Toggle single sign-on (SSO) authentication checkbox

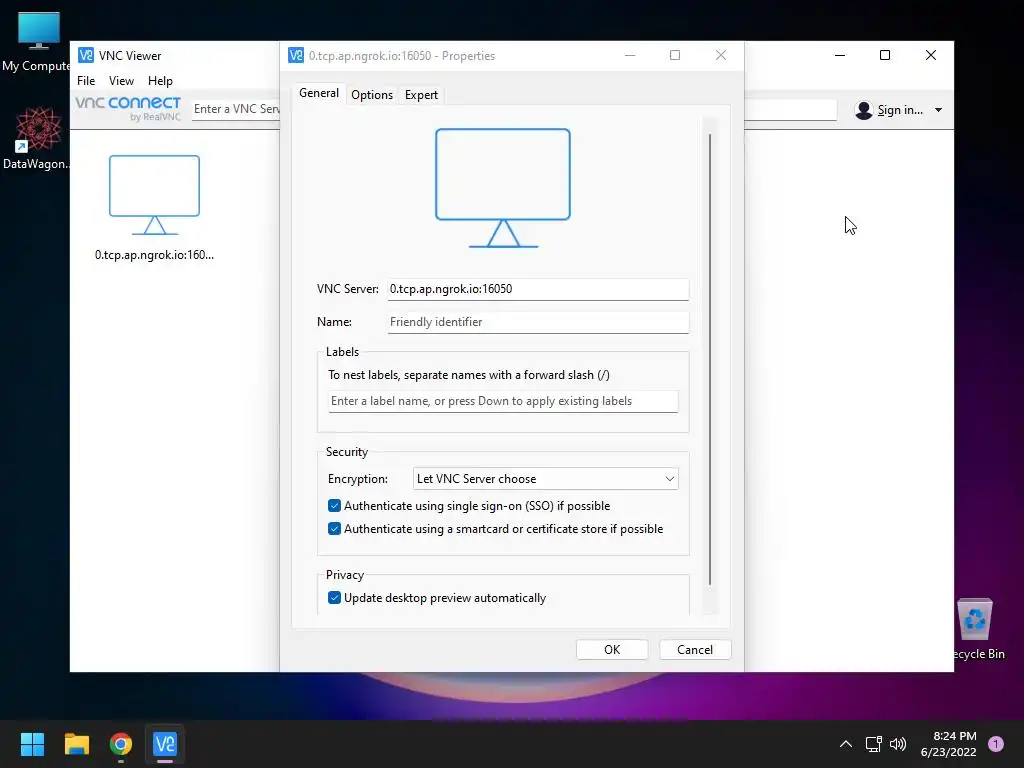point(334,505)
